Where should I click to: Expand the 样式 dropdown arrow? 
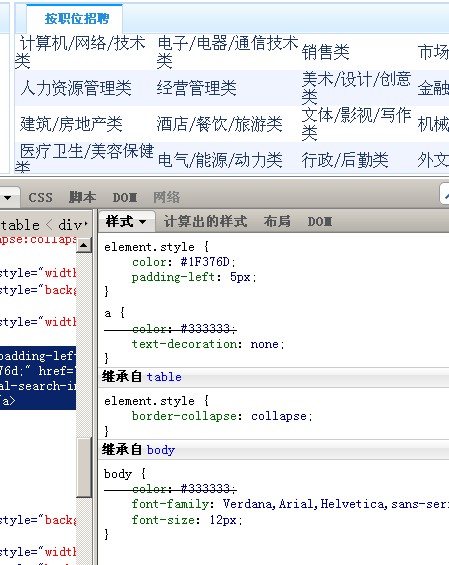click(143, 222)
